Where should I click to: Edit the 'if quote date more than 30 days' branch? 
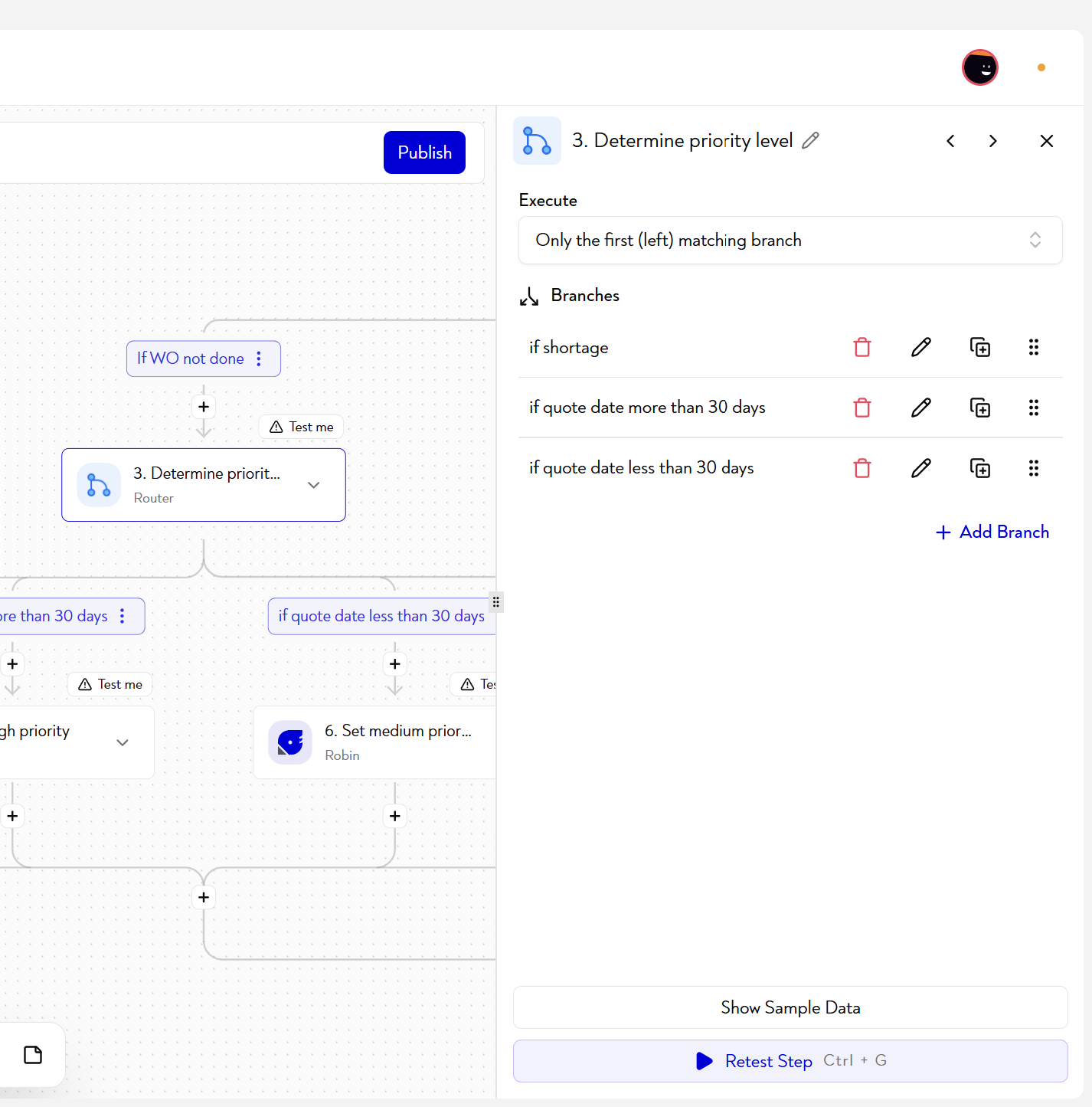(921, 408)
